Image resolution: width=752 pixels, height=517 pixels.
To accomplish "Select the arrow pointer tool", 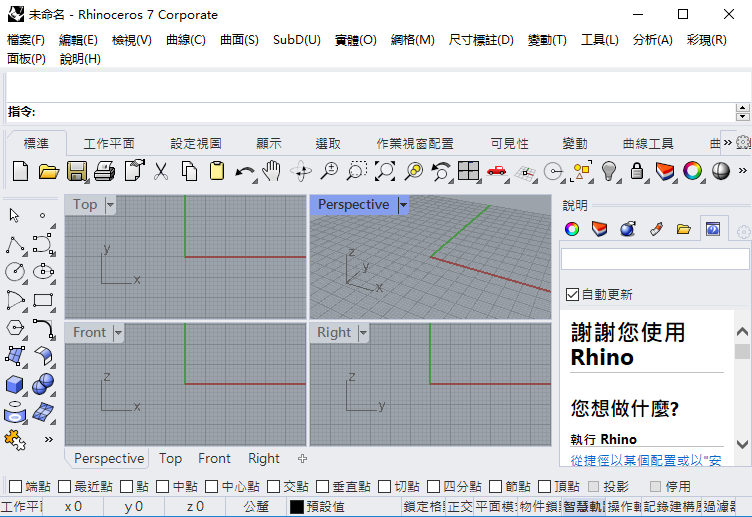I will tap(14, 215).
